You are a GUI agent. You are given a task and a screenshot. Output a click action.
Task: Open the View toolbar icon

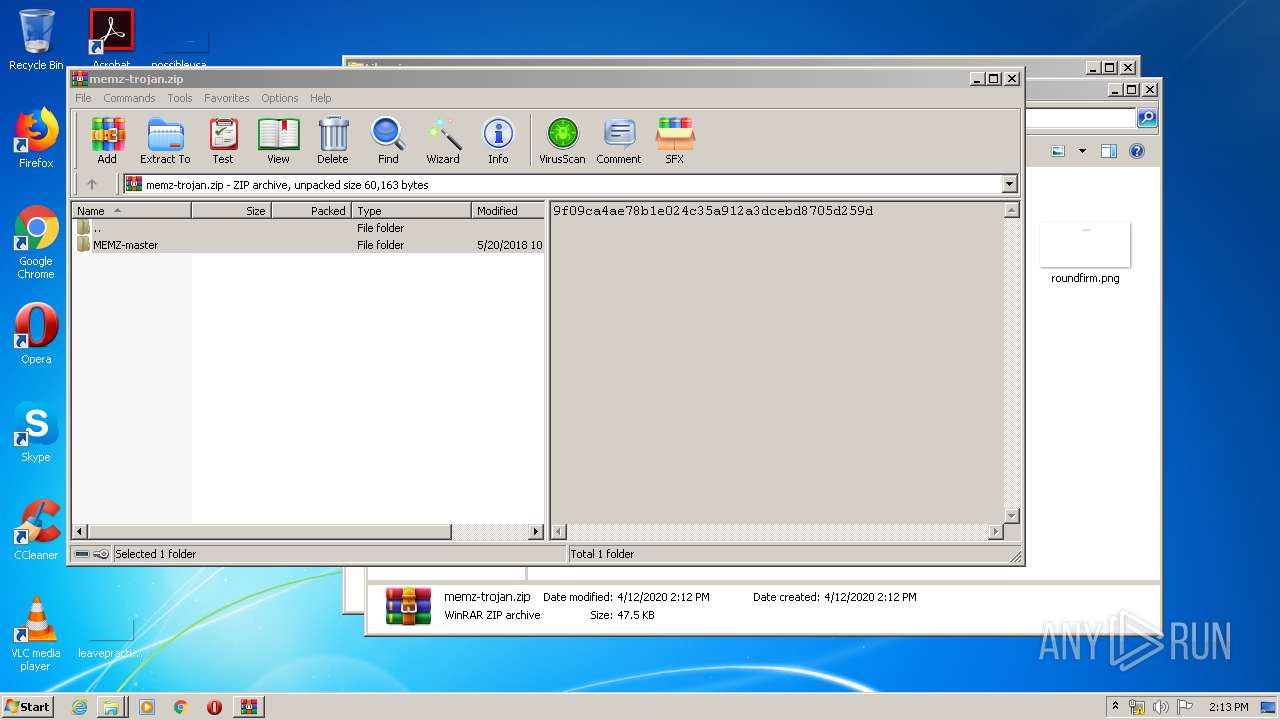coord(278,140)
